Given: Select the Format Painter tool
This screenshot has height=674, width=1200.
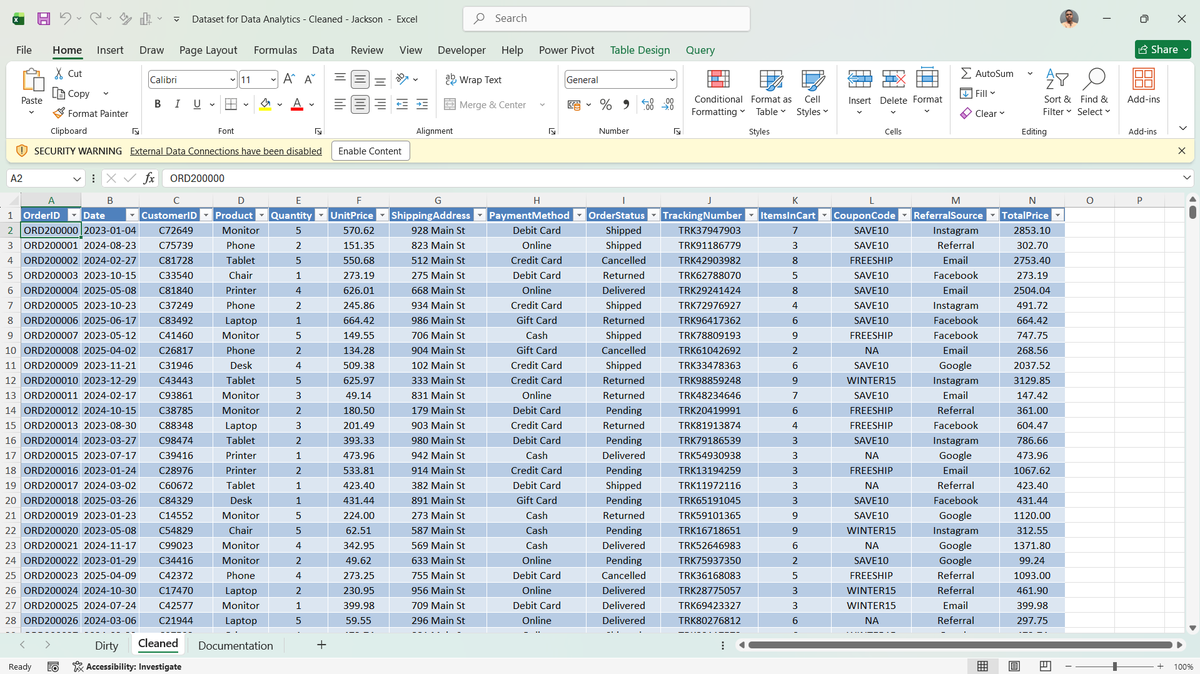Looking at the screenshot, I should 90,113.
